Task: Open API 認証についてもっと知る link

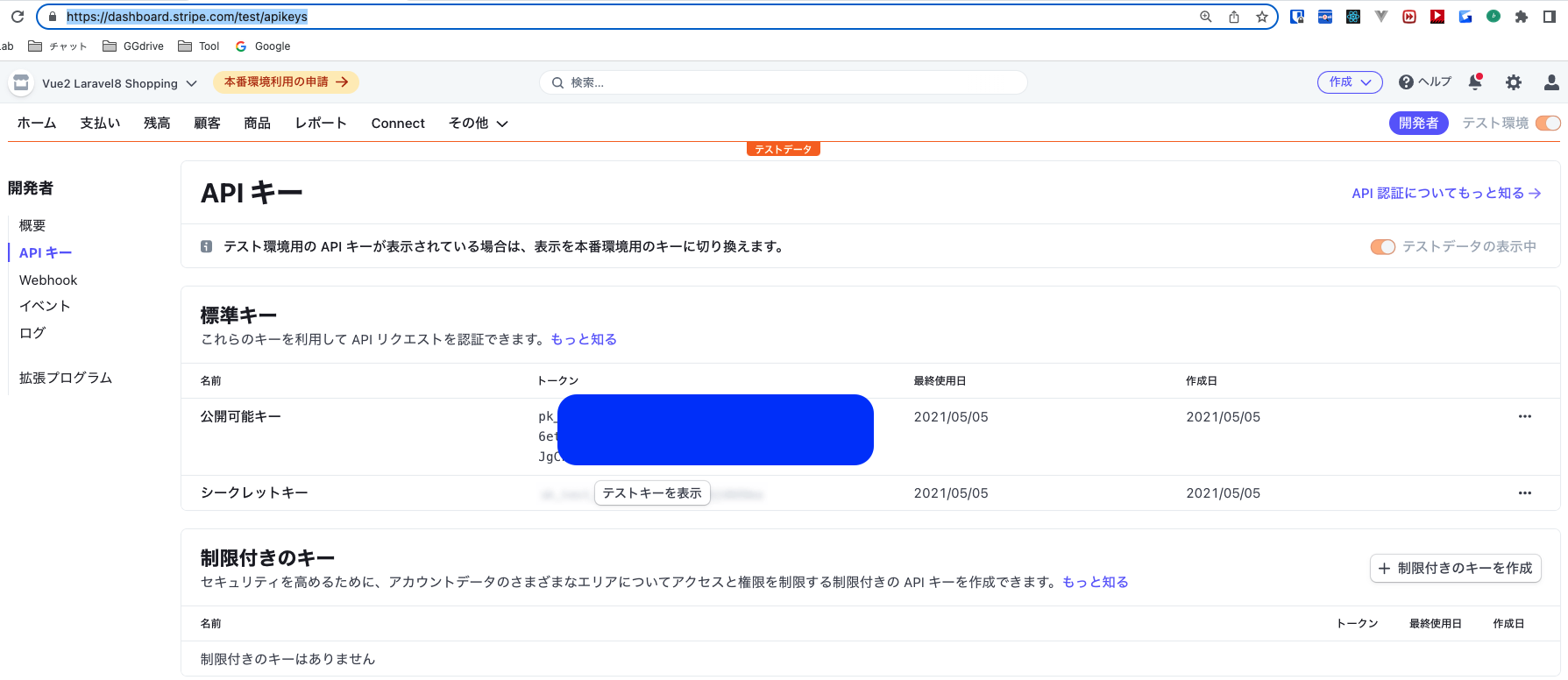Action: [x=1446, y=194]
